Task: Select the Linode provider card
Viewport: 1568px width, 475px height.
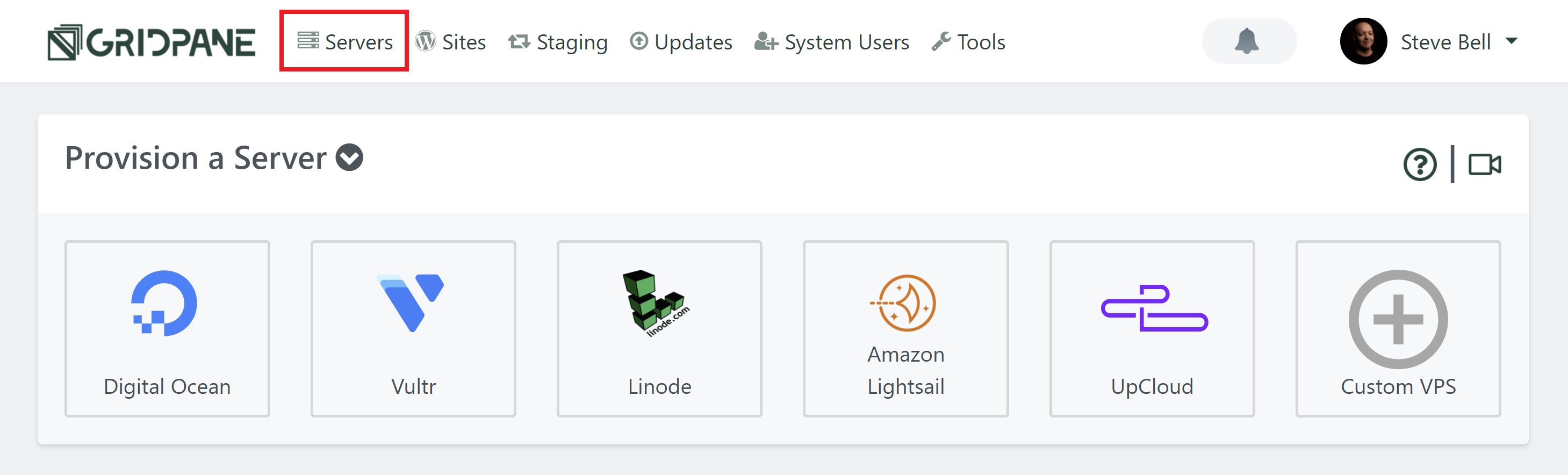Action: pos(659,329)
